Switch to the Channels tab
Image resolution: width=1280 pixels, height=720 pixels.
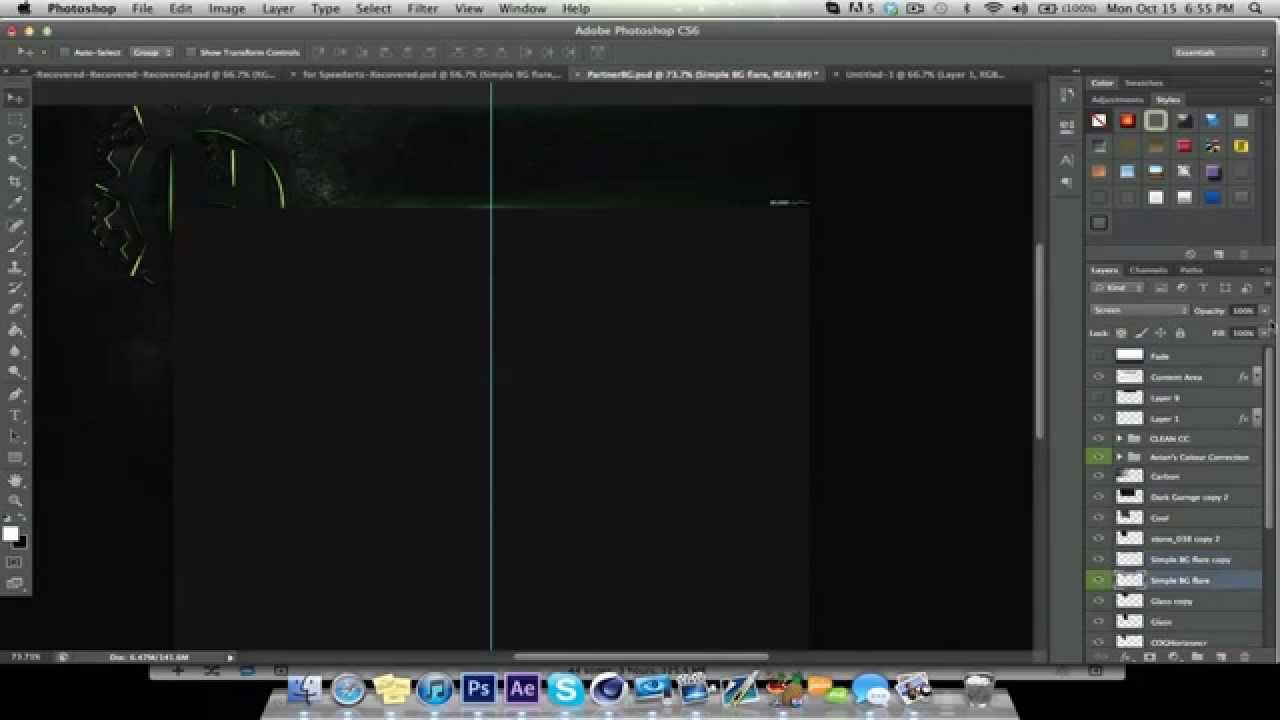pyautogui.click(x=1148, y=270)
